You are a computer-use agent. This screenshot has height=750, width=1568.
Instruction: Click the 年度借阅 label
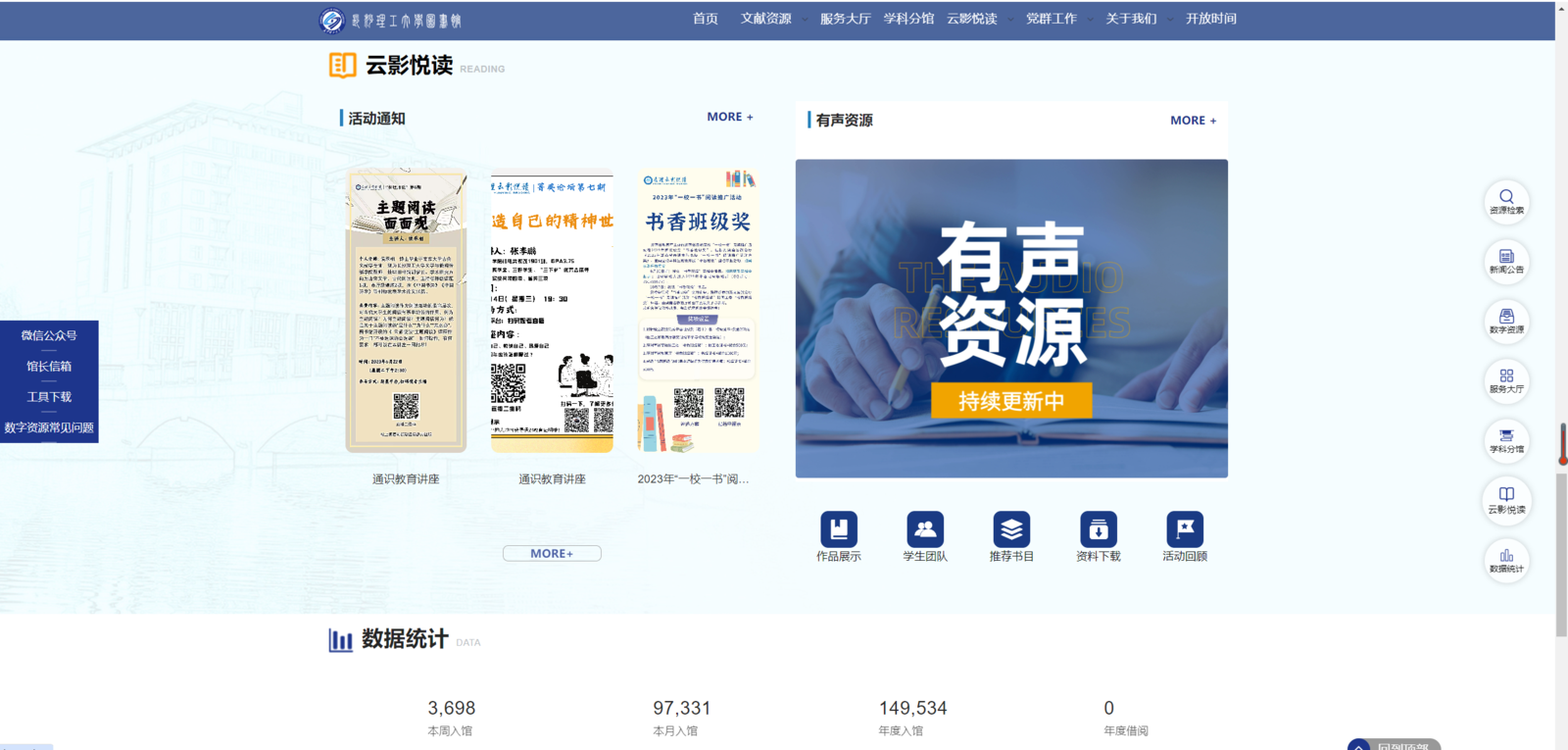click(1126, 730)
